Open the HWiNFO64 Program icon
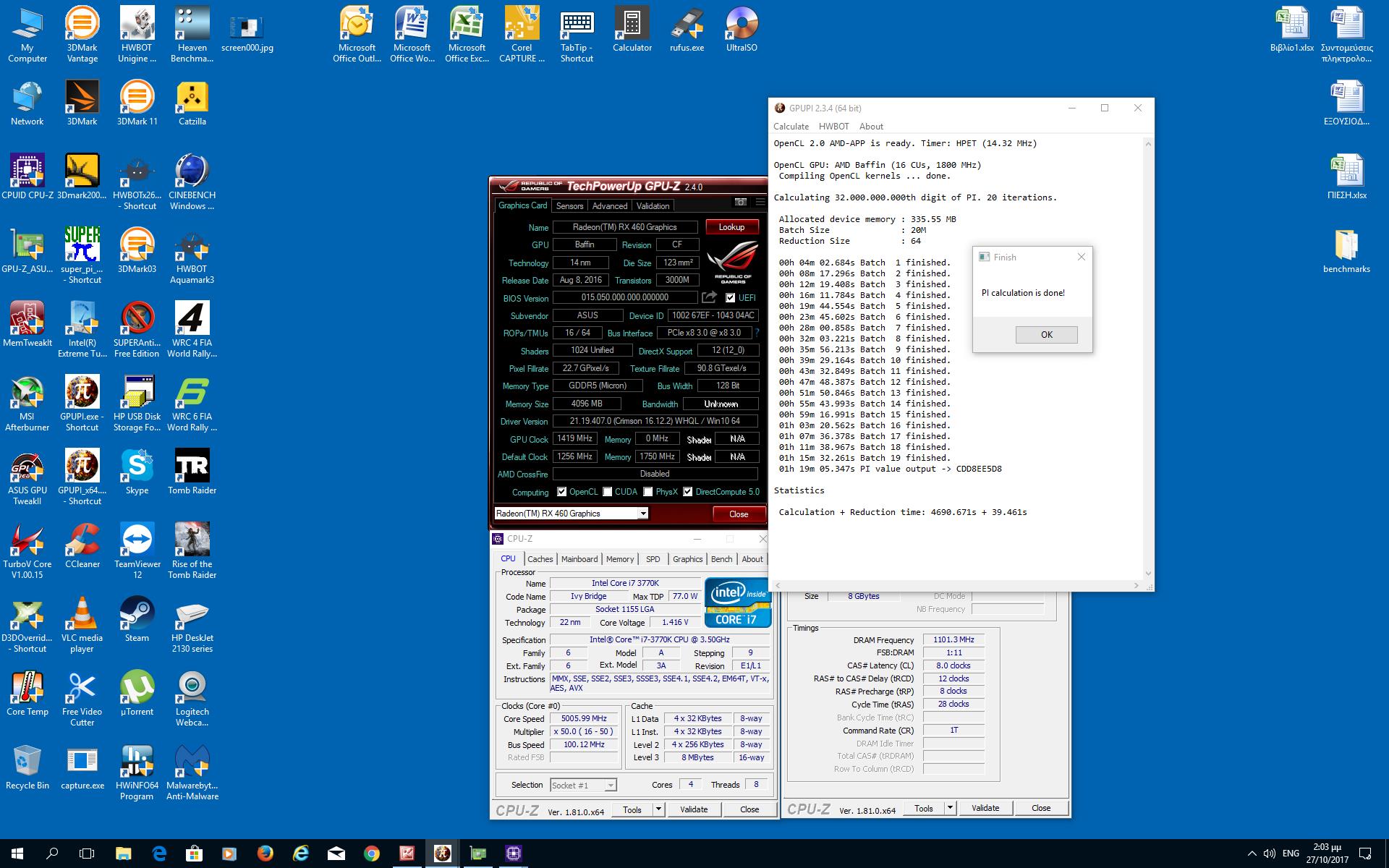 (137, 772)
